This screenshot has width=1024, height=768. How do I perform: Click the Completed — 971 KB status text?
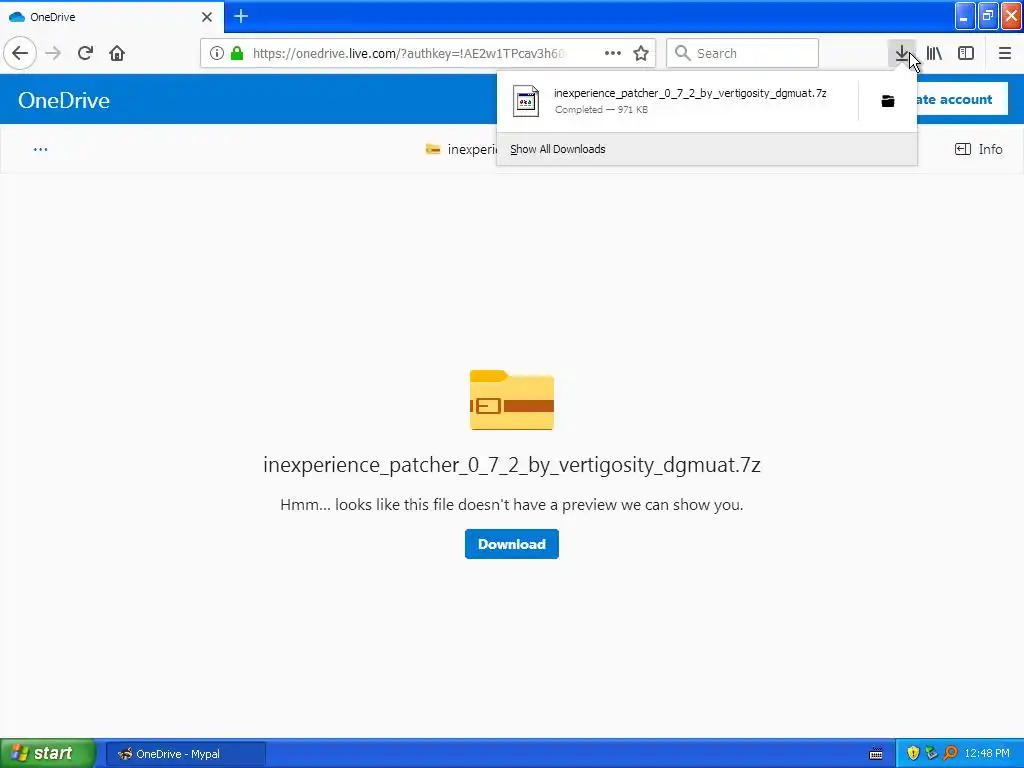601,110
